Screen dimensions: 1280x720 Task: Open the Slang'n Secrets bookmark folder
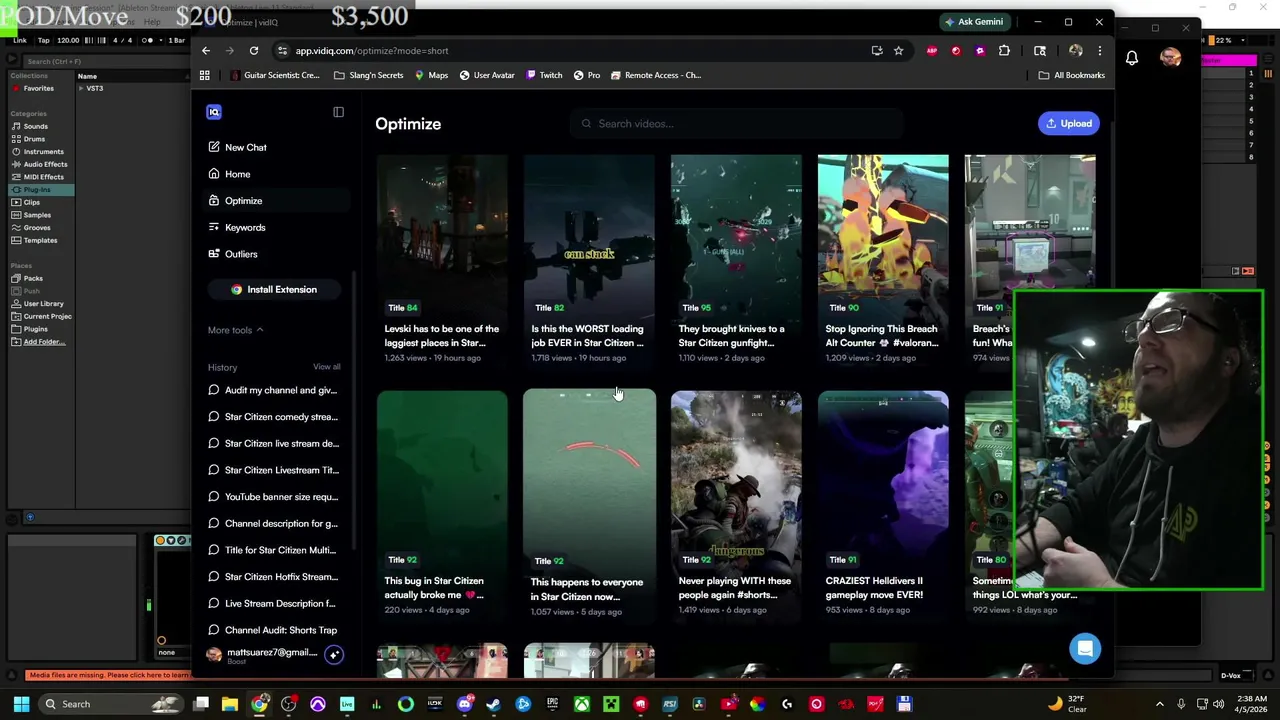369,75
